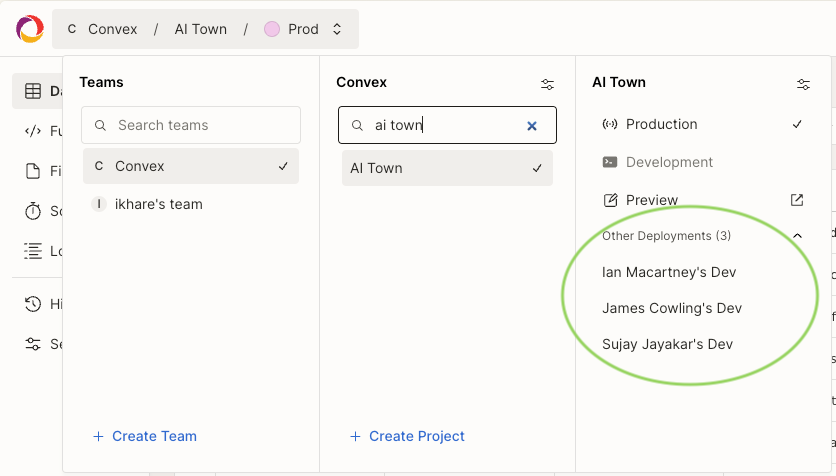Click Convex in the breadcrumb
Screen dimensions: 836x476
[x=112, y=29]
